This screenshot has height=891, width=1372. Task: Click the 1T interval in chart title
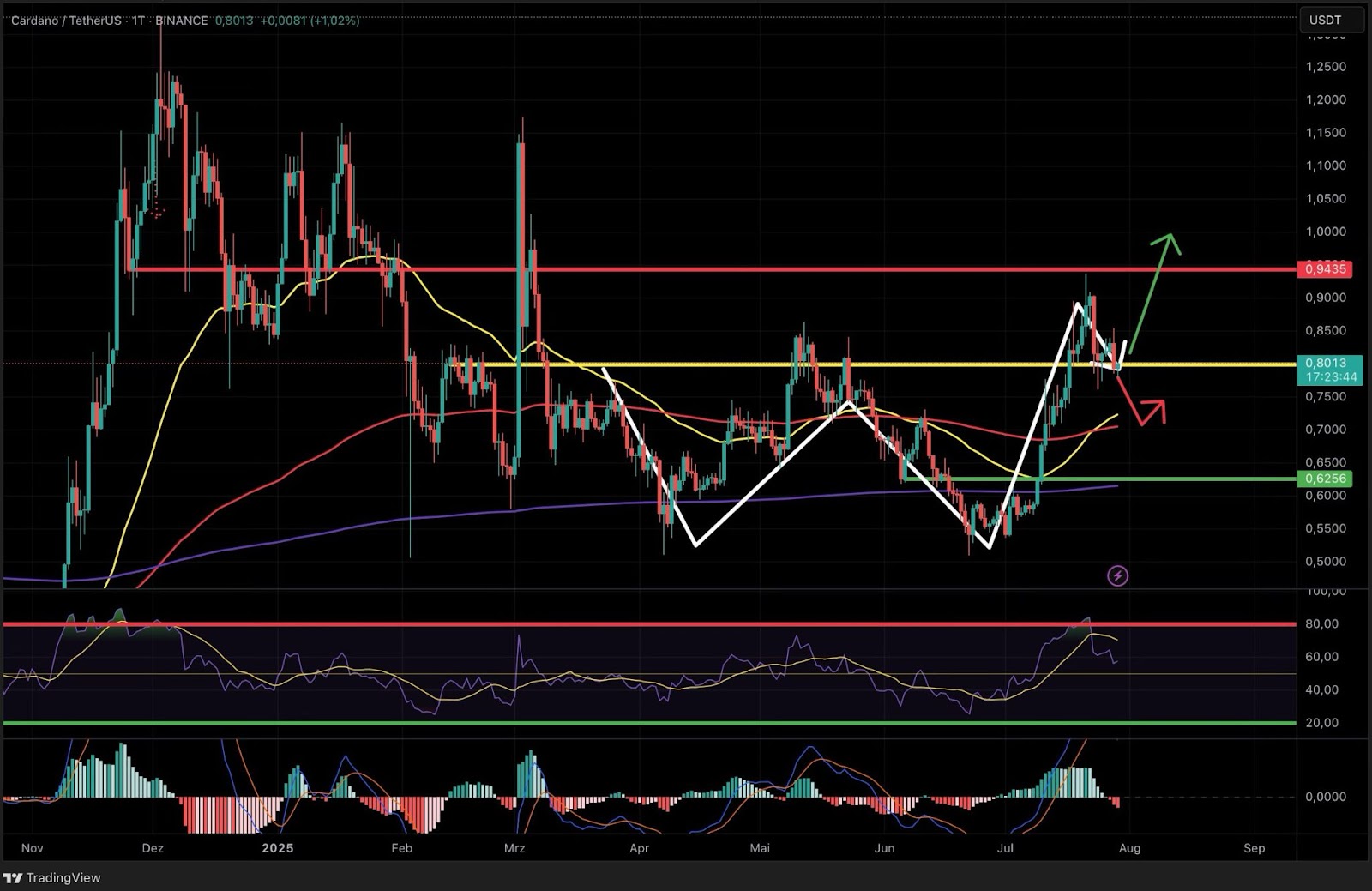pyautogui.click(x=138, y=21)
